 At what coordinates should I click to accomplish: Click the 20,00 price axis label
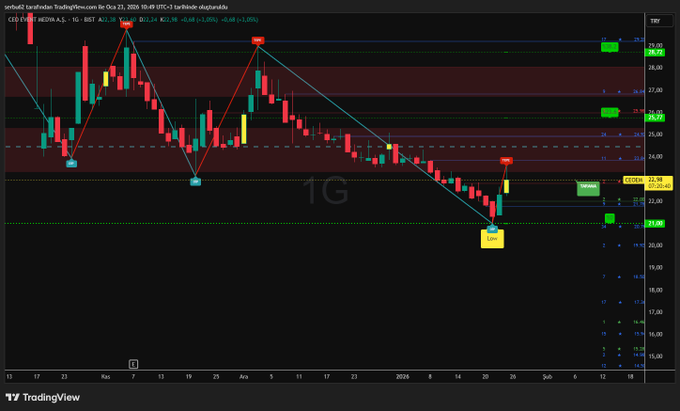click(655, 245)
